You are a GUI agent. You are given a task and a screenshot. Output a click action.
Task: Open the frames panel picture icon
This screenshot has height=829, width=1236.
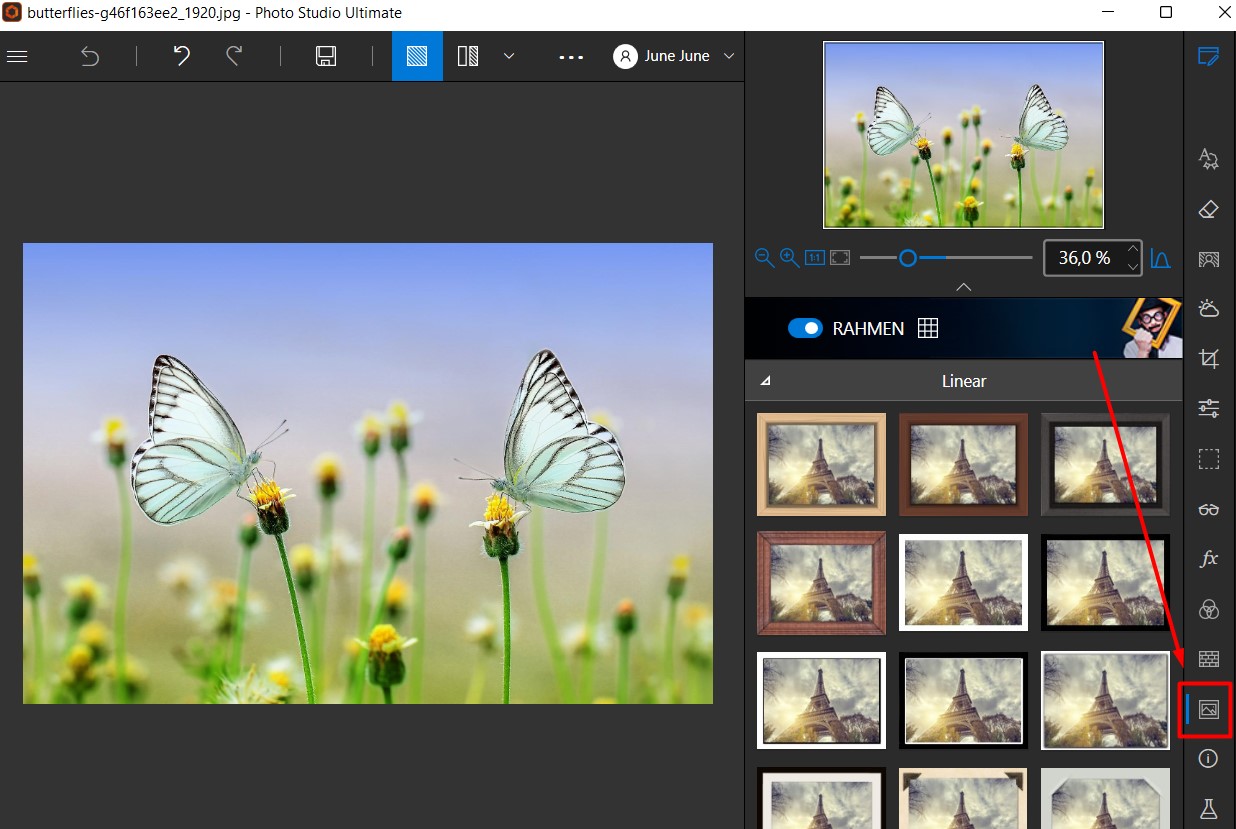pos(1209,709)
